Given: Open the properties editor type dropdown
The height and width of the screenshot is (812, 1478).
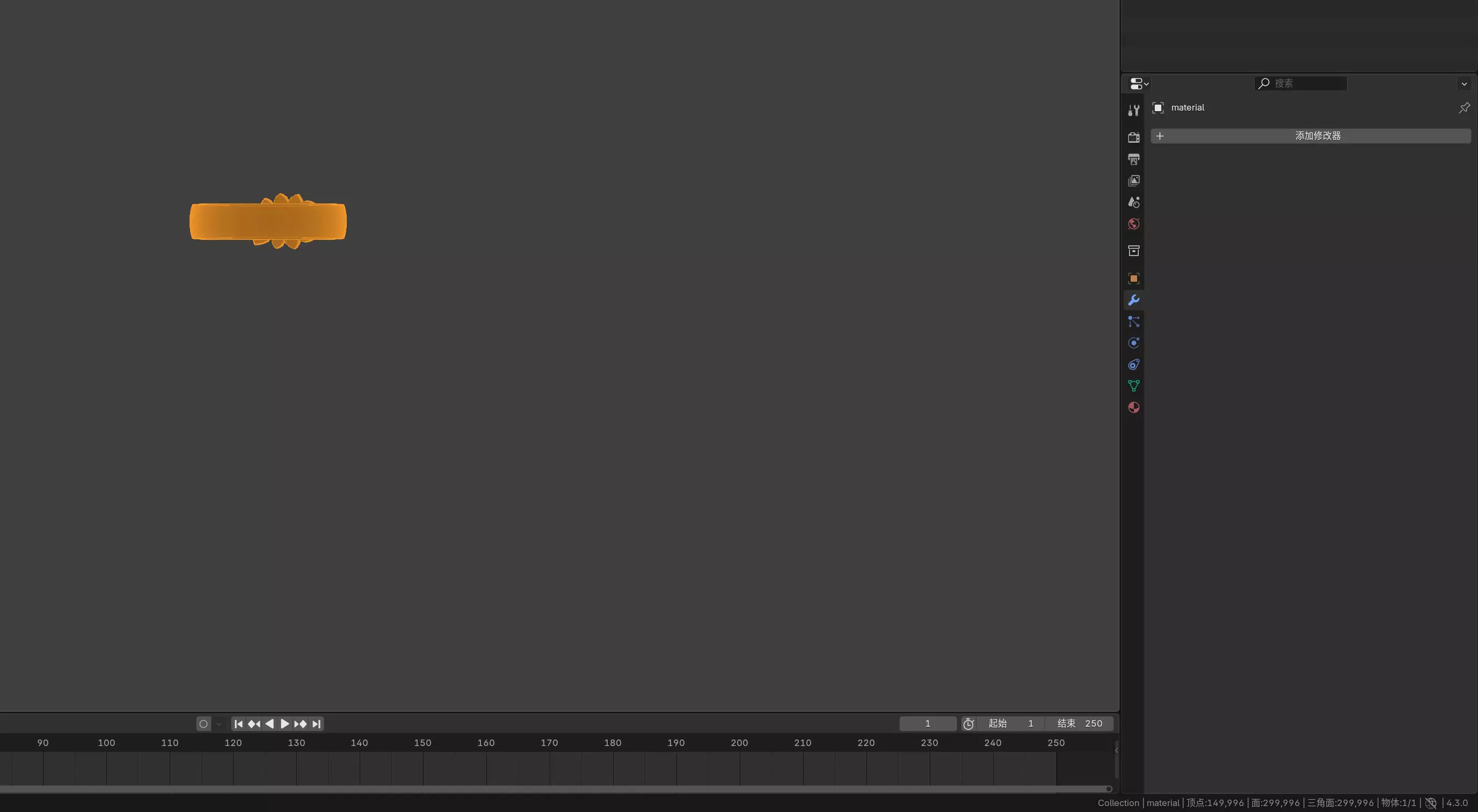Looking at the screenshot, I should pyautogui.click(x=1138, y=84).
